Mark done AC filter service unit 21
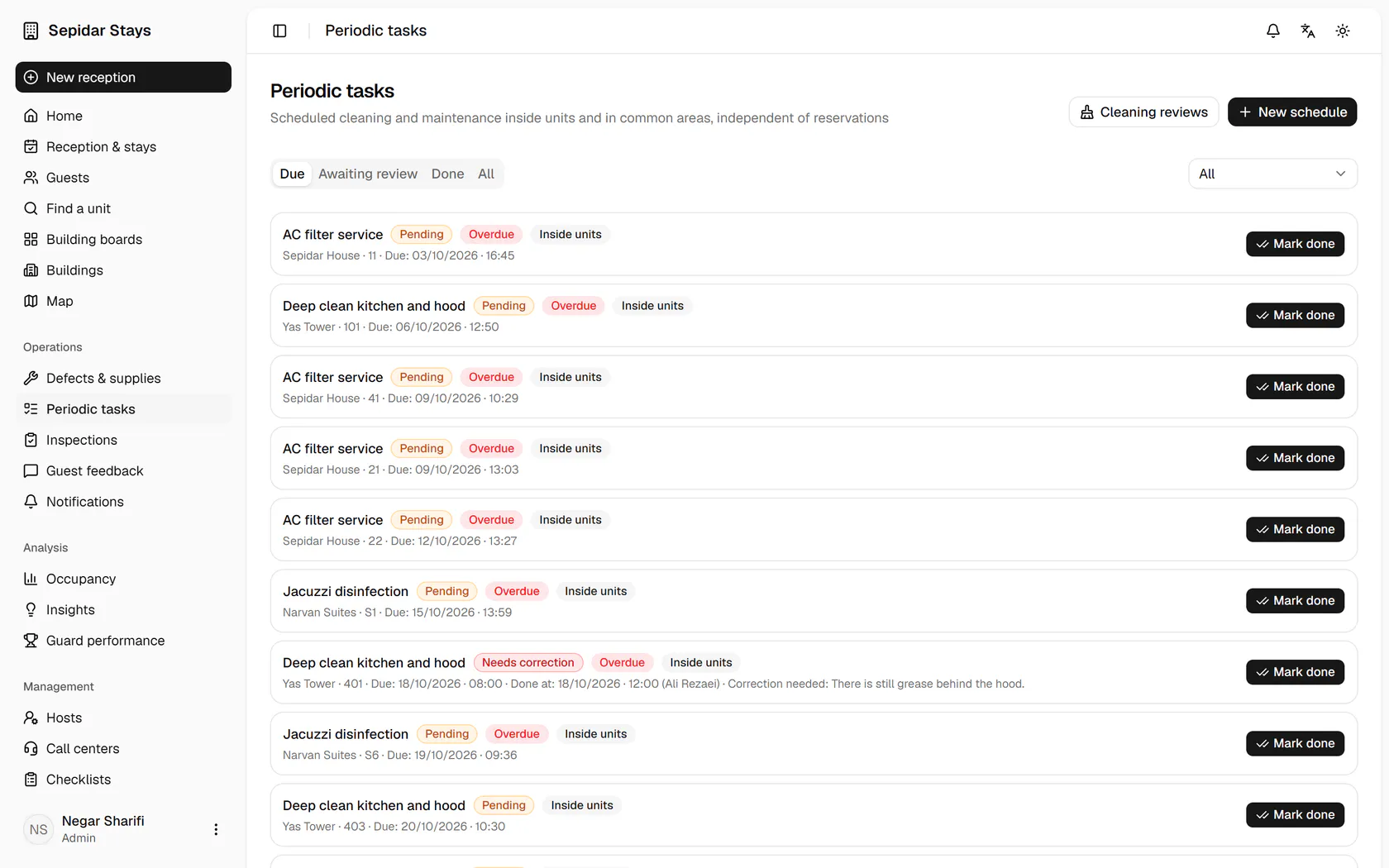The height and width of the screenshot is (868, 1389). coord(1295,458)
